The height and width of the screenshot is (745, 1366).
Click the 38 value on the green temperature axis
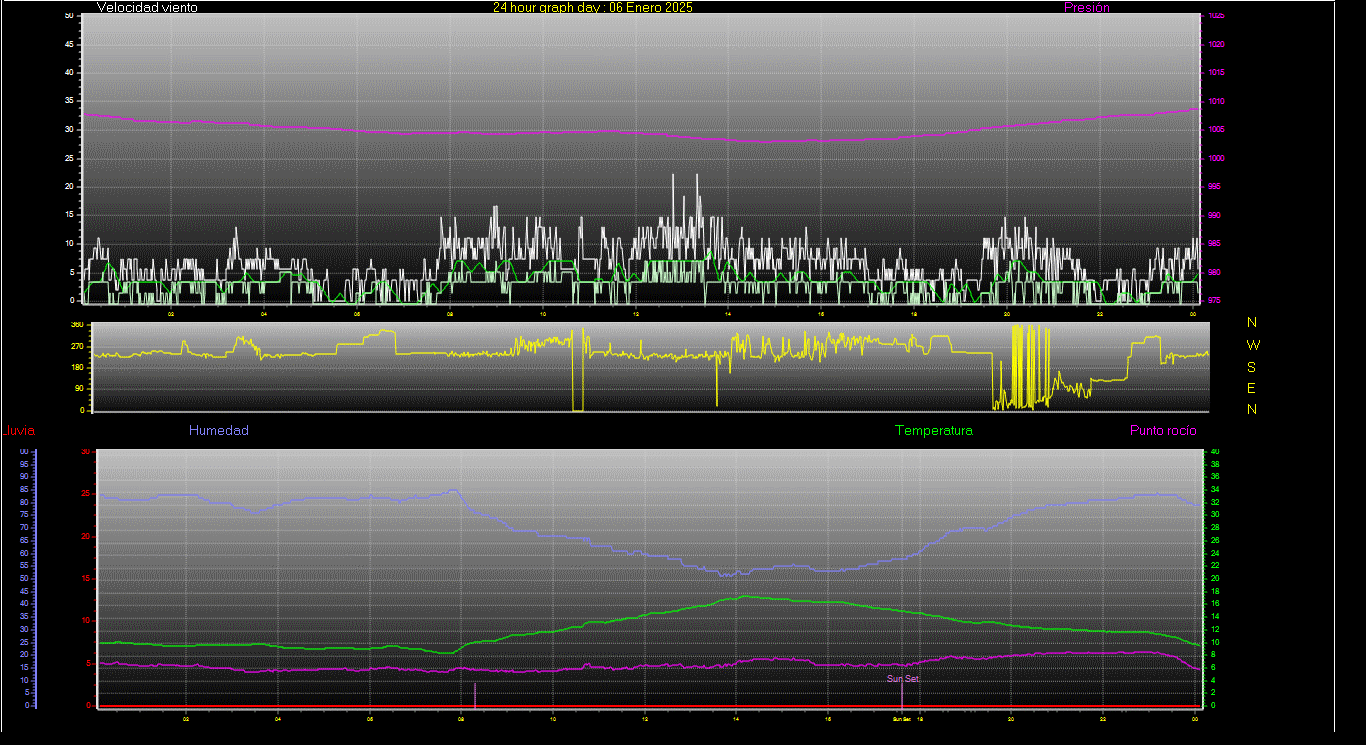[x=1215, y=464]
